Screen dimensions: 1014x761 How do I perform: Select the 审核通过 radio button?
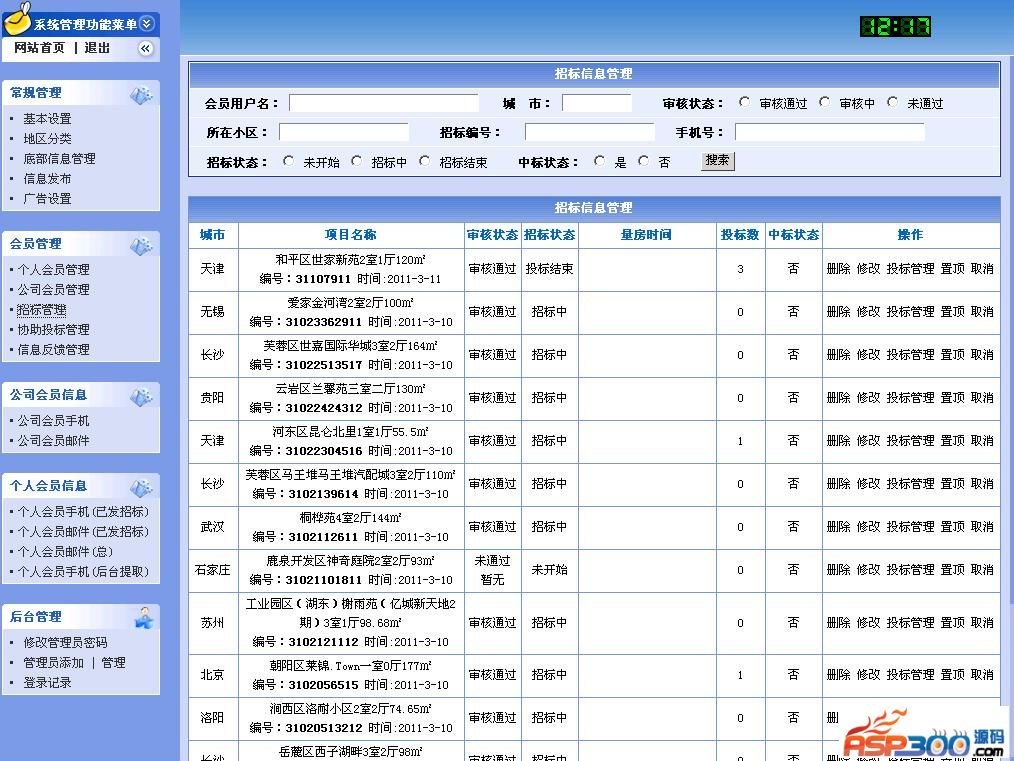point(745,102)
